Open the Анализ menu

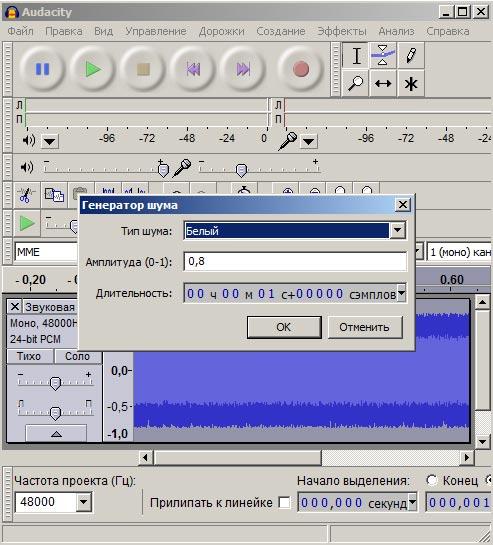[x=396, y=31]
